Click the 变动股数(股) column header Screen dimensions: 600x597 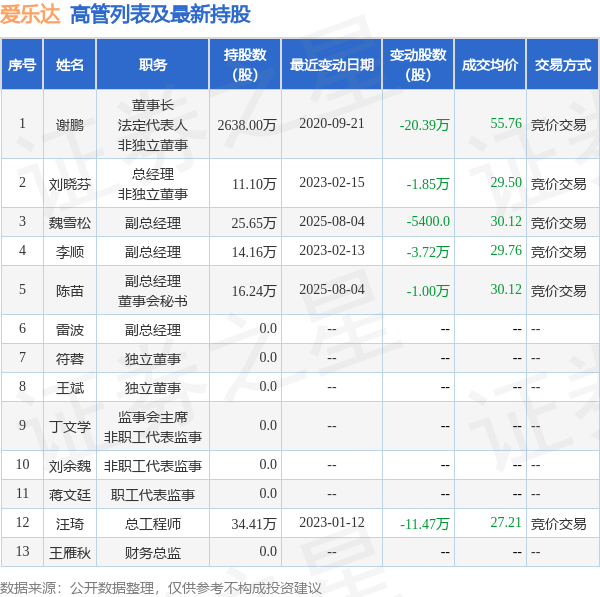[418, 64]
